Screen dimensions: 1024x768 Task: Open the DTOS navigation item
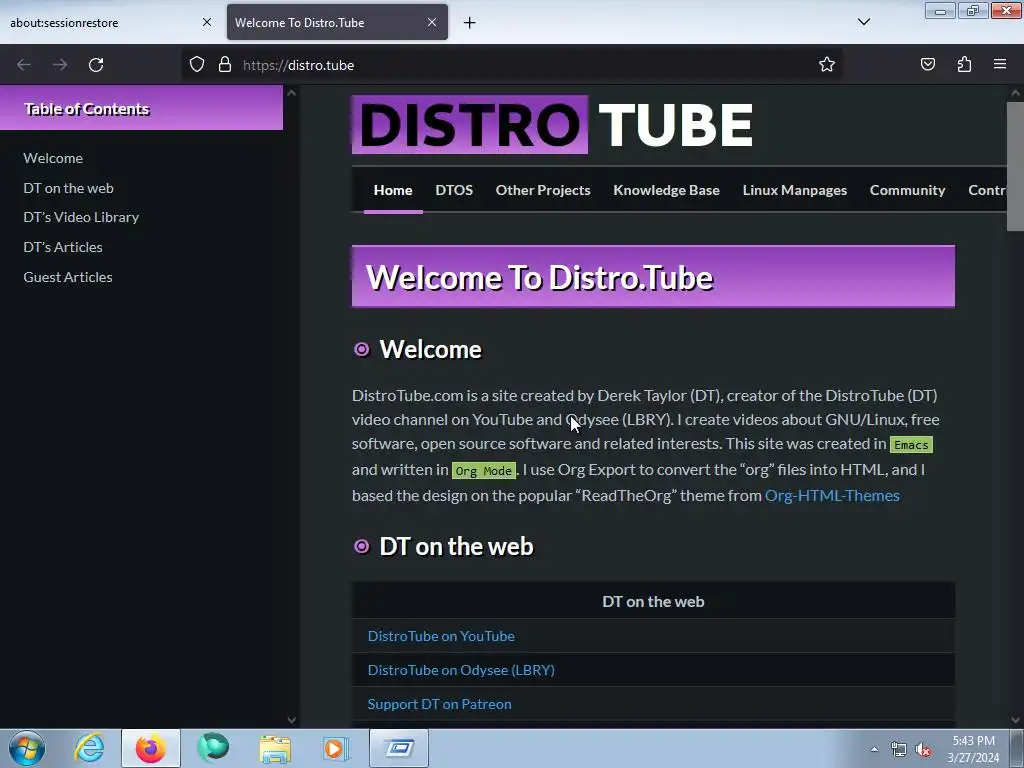tap(454, 190)
